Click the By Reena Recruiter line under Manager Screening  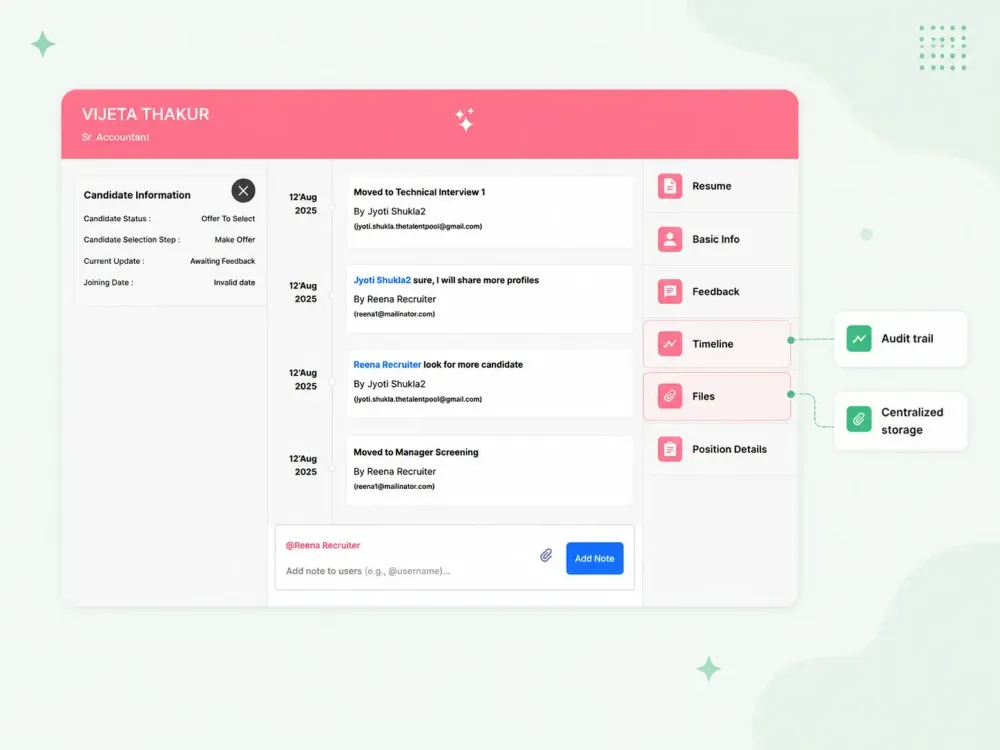point(395,471)
